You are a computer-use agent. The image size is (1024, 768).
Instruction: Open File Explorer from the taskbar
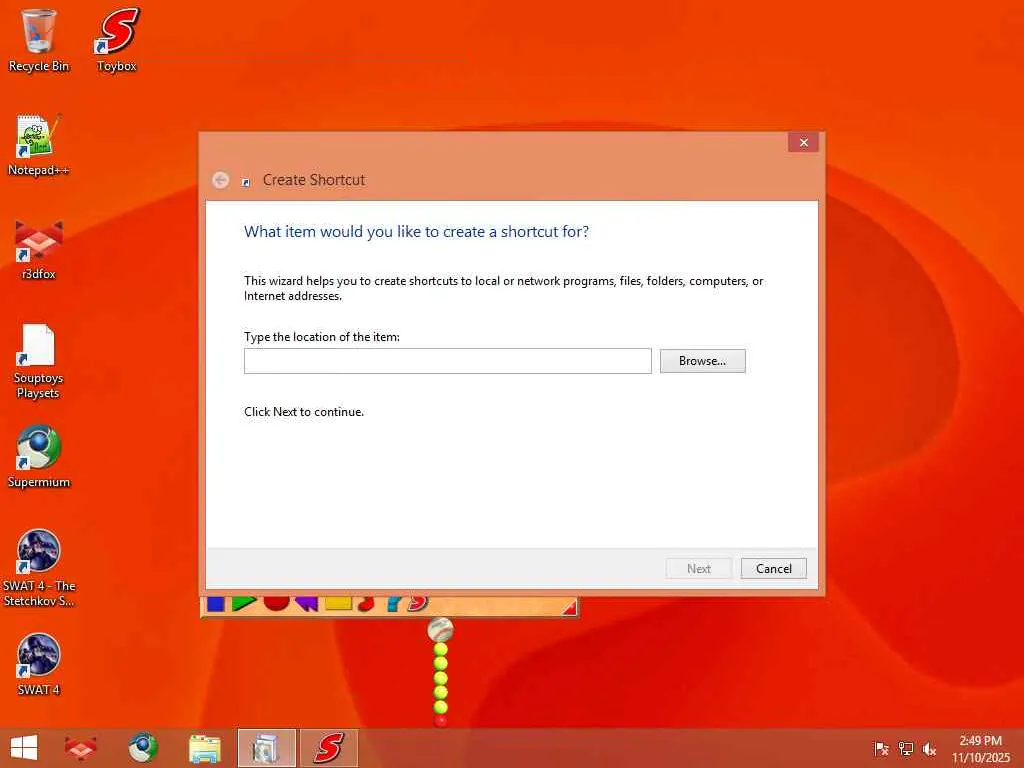click(x=204, y=748)
